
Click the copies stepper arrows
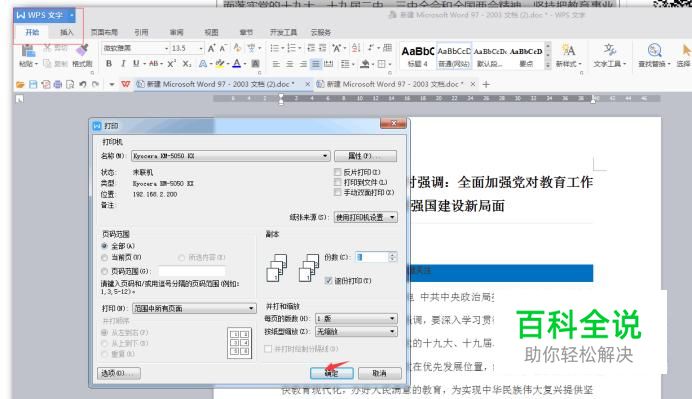click(x=392, y=257)
